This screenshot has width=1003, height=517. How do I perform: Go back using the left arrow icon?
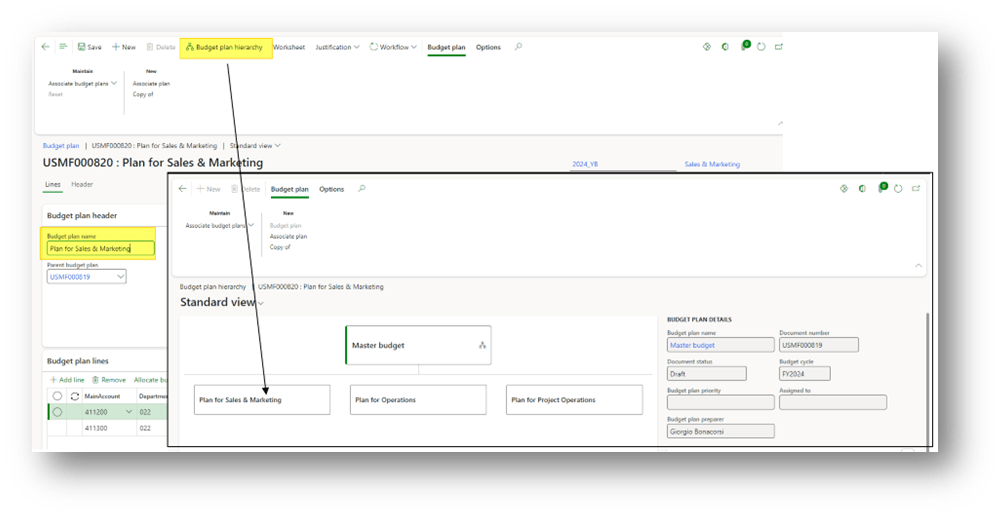(45, 47)
